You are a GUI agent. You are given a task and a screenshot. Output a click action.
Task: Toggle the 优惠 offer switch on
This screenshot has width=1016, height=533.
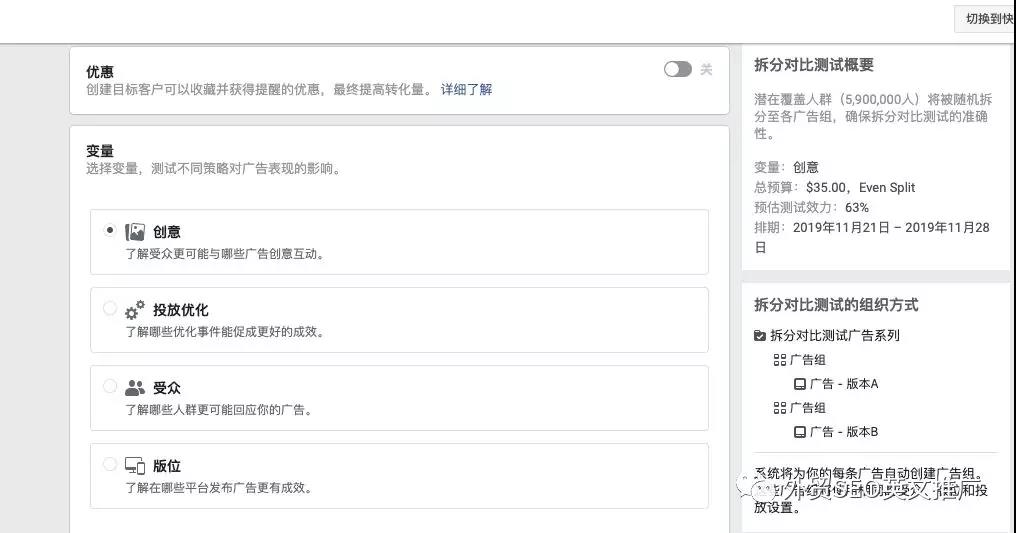(x=678, y=69)
